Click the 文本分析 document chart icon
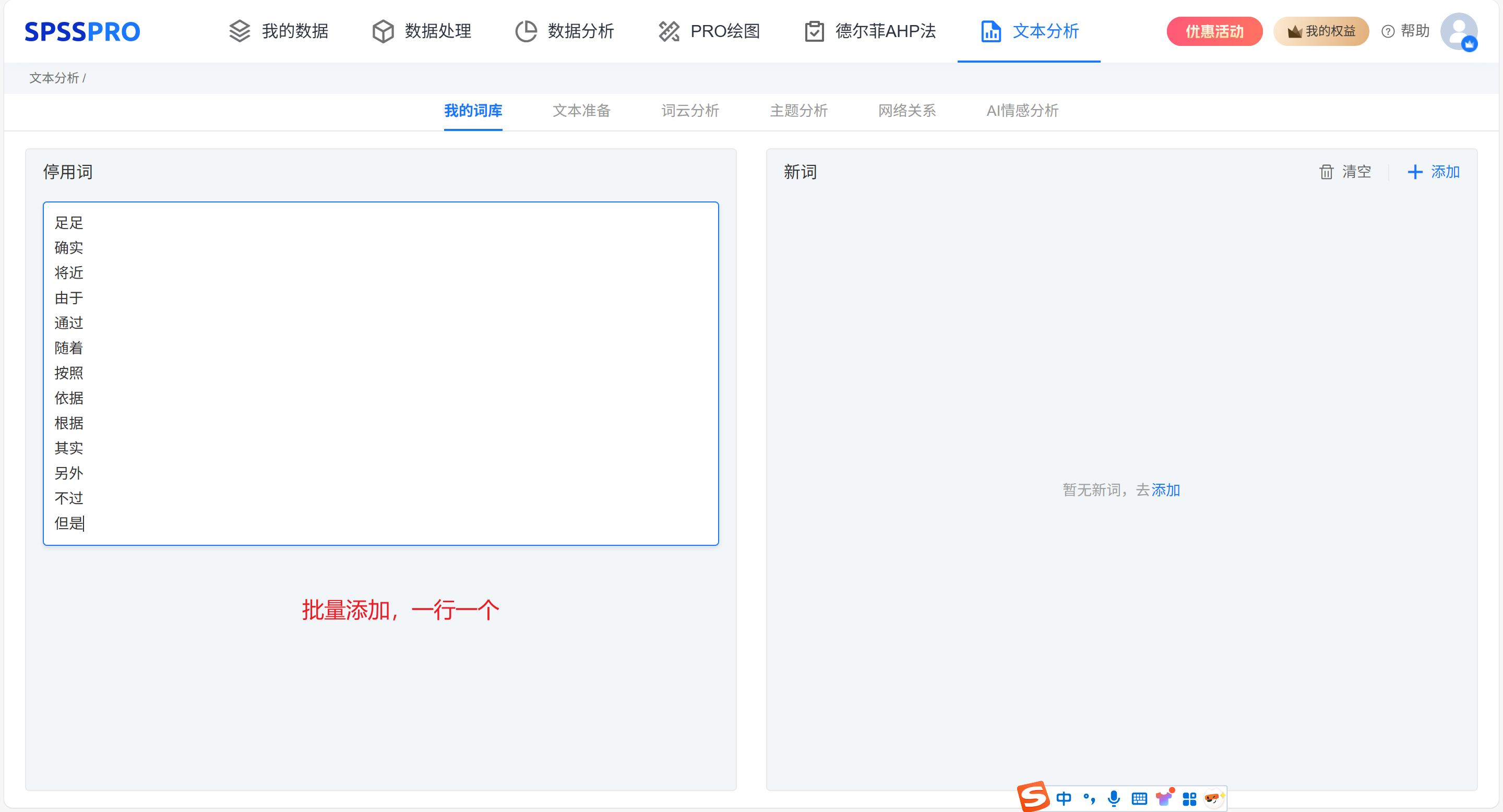The height and width of the screenshot is (812, 1503). pos(991,31)
